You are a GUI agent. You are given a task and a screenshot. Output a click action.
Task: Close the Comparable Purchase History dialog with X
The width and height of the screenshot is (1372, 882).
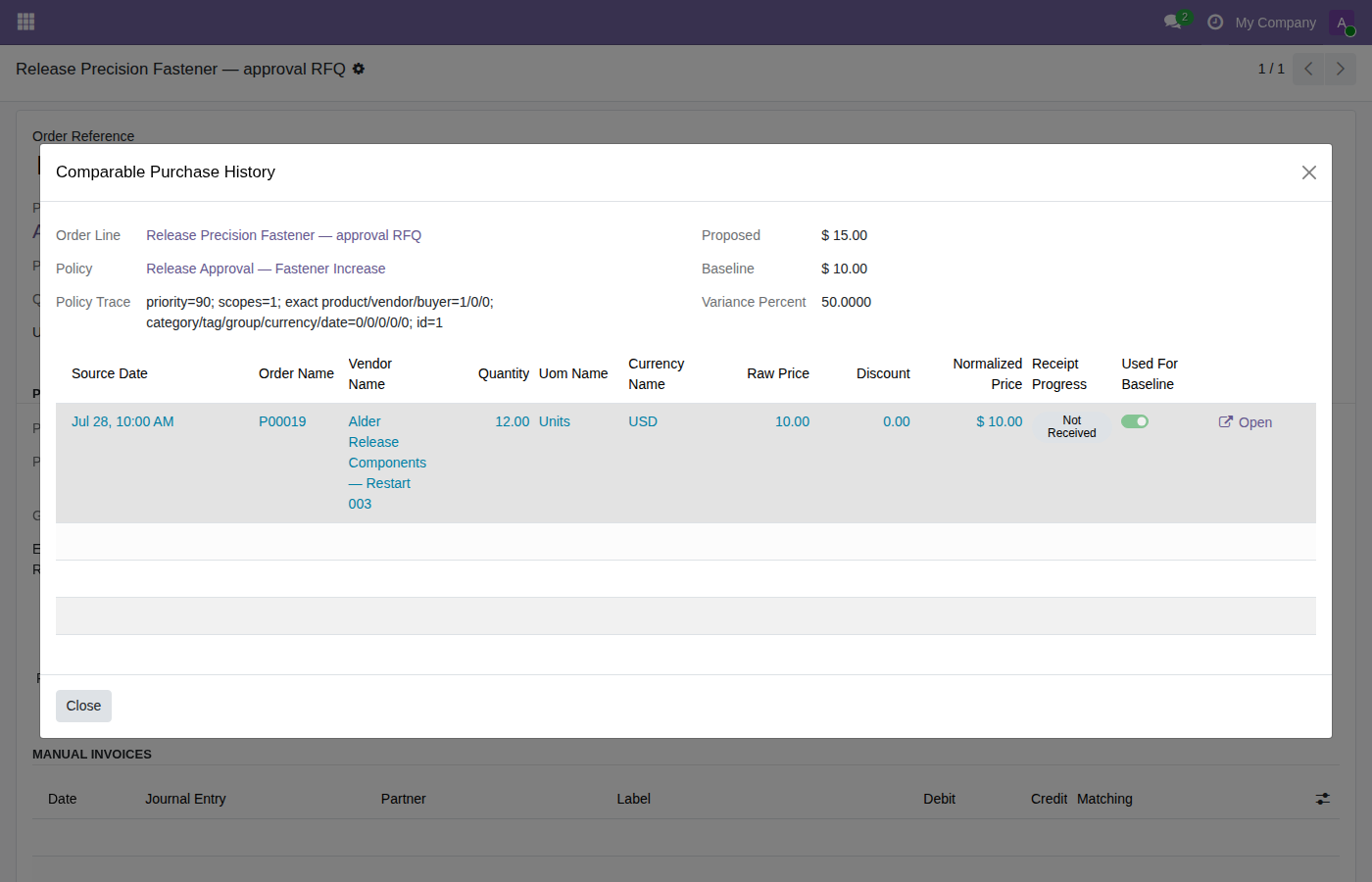[1308, 172]
